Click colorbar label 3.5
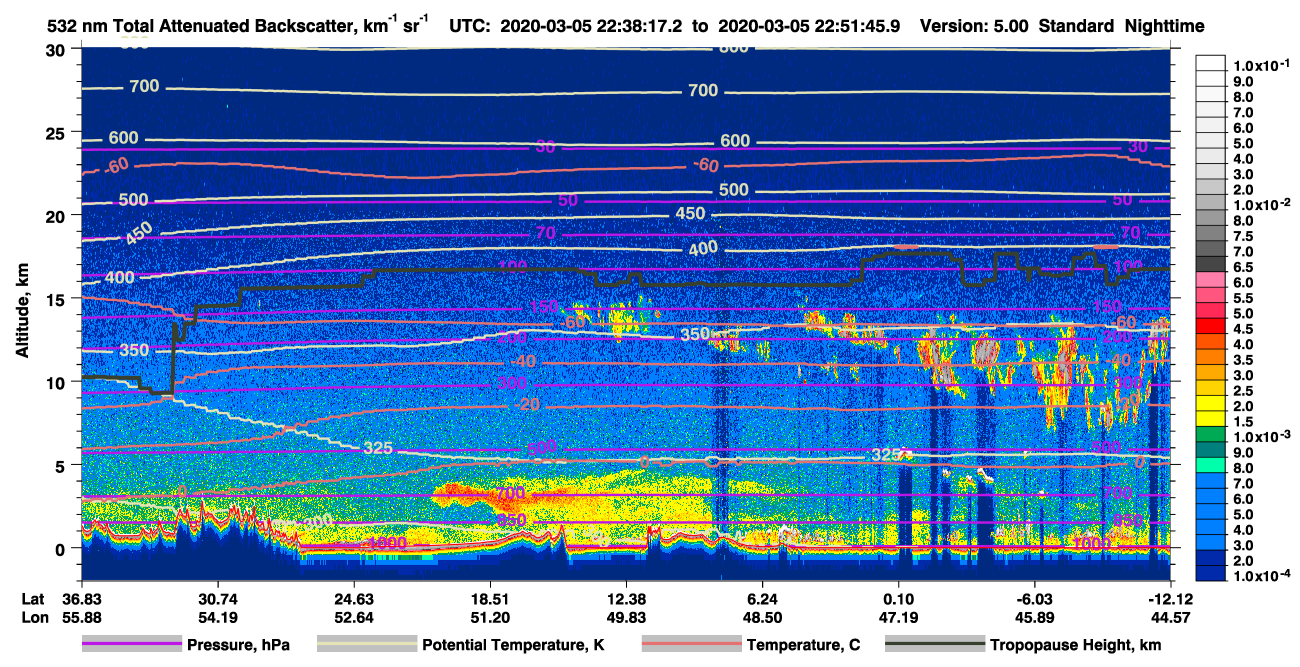Image resolution: width=1300 pixels, height=667 pixels. tap(1242, 360)
